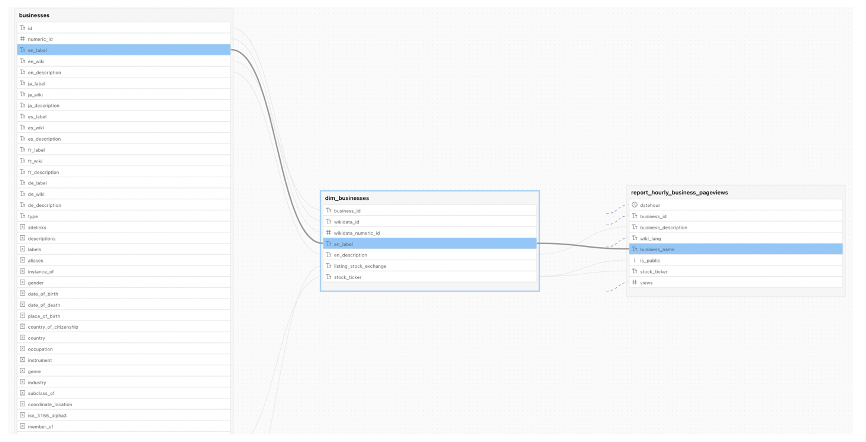Image resolution: width=866 pixels, height=442 pixels.
Task: Click the text type icon beside en_label in businesses
Action: (23, 50)
